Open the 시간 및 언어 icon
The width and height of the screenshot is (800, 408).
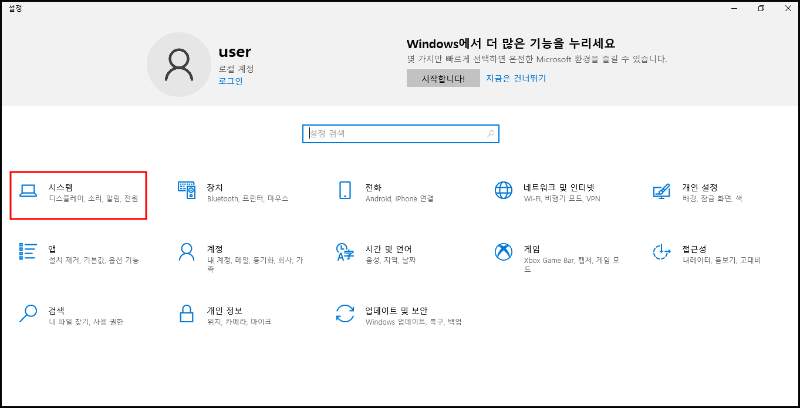(x=345, y=251)
